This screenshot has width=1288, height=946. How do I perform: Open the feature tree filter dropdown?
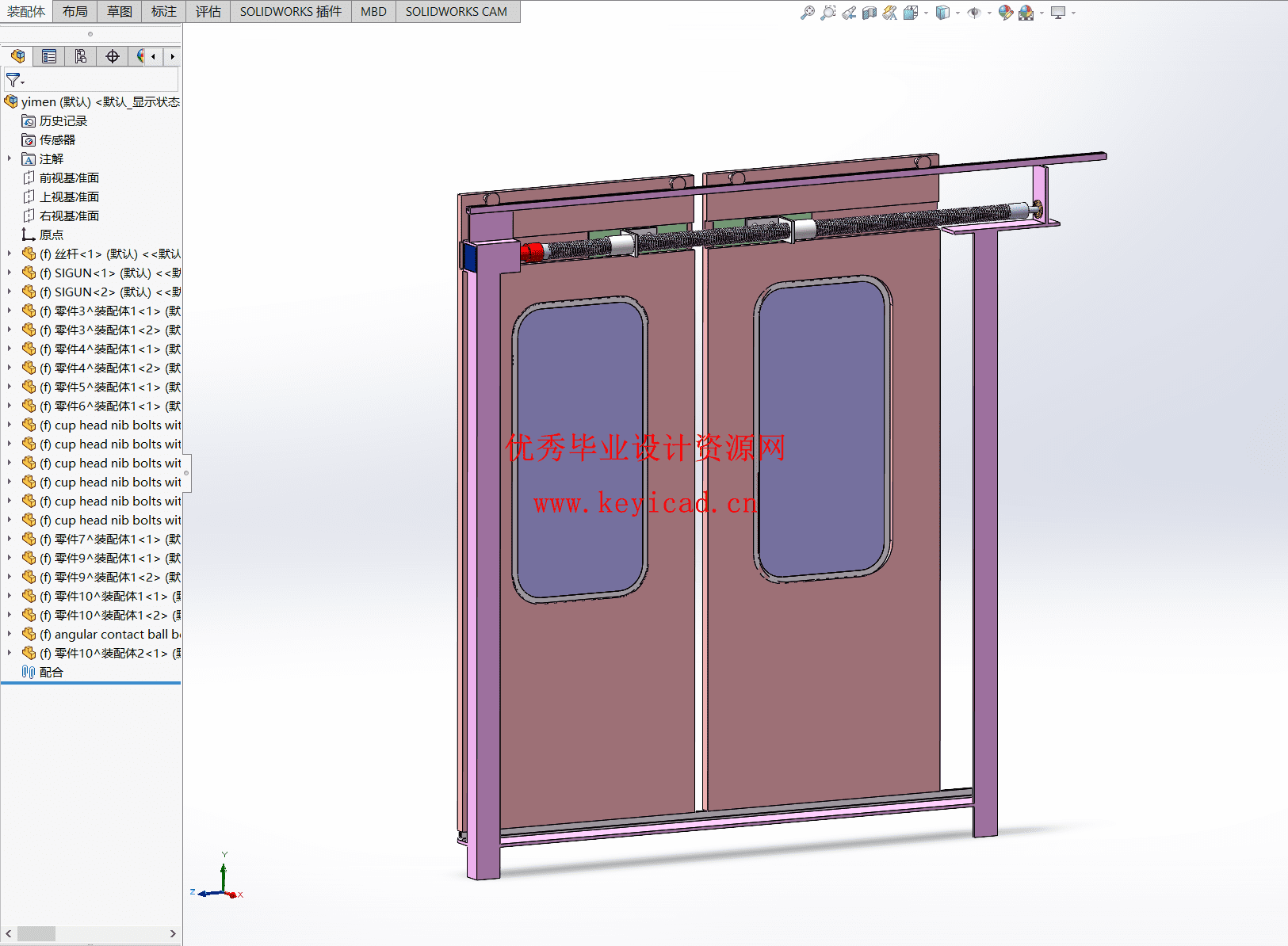pos(15,80)
